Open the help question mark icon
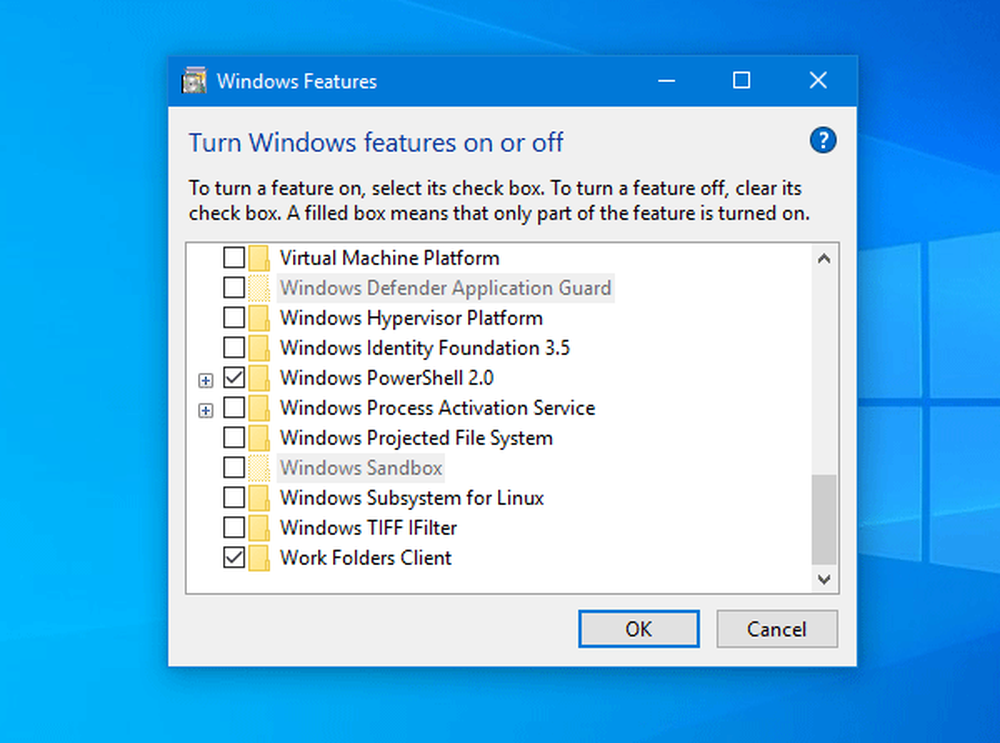 (823, 140)
